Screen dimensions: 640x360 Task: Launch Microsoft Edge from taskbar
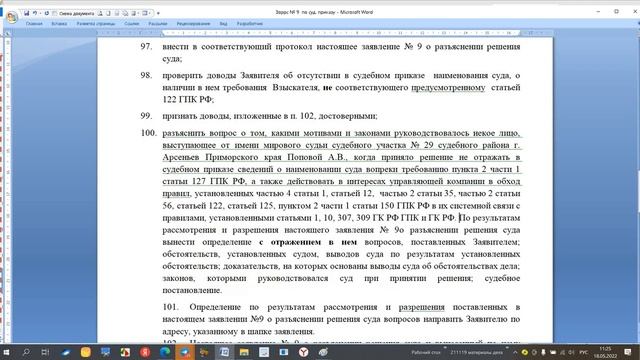165,352
